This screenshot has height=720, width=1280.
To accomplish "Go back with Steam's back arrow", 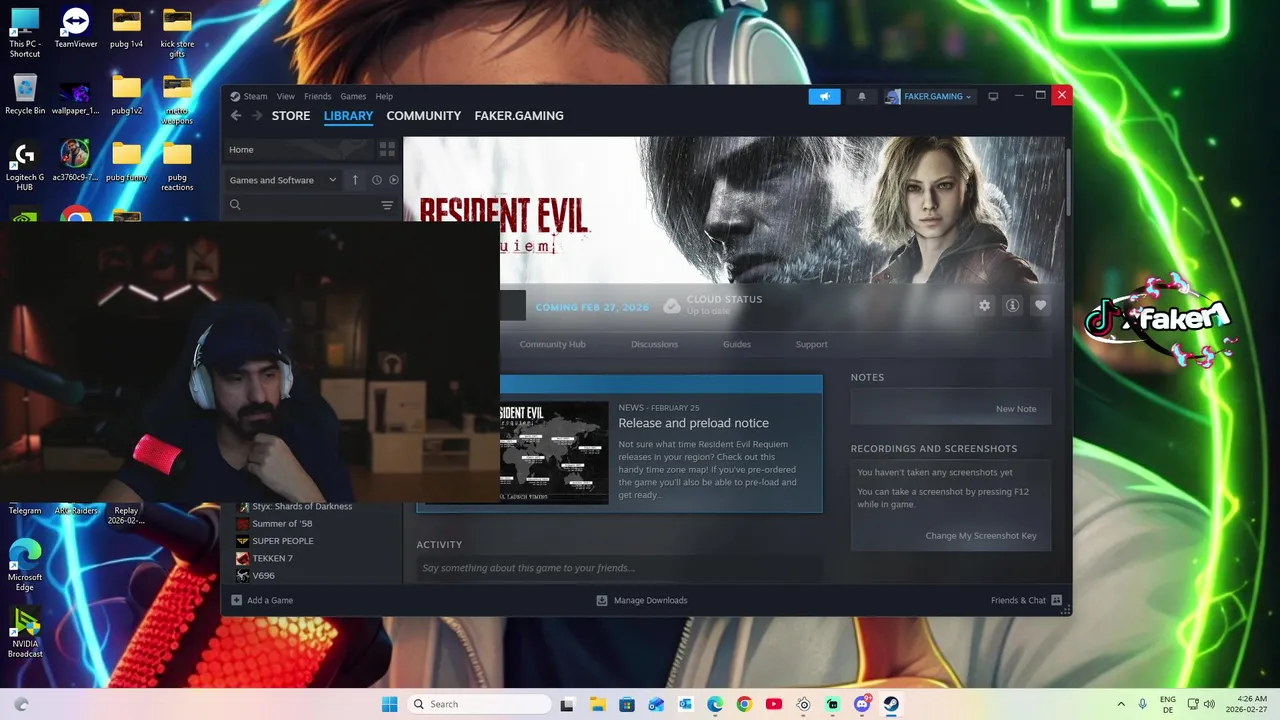I will point(236,116).
